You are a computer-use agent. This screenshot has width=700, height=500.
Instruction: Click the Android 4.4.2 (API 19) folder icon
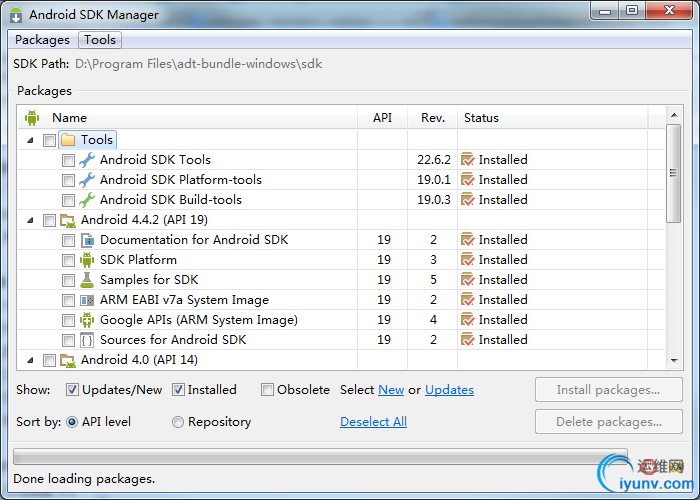point(68,220)
